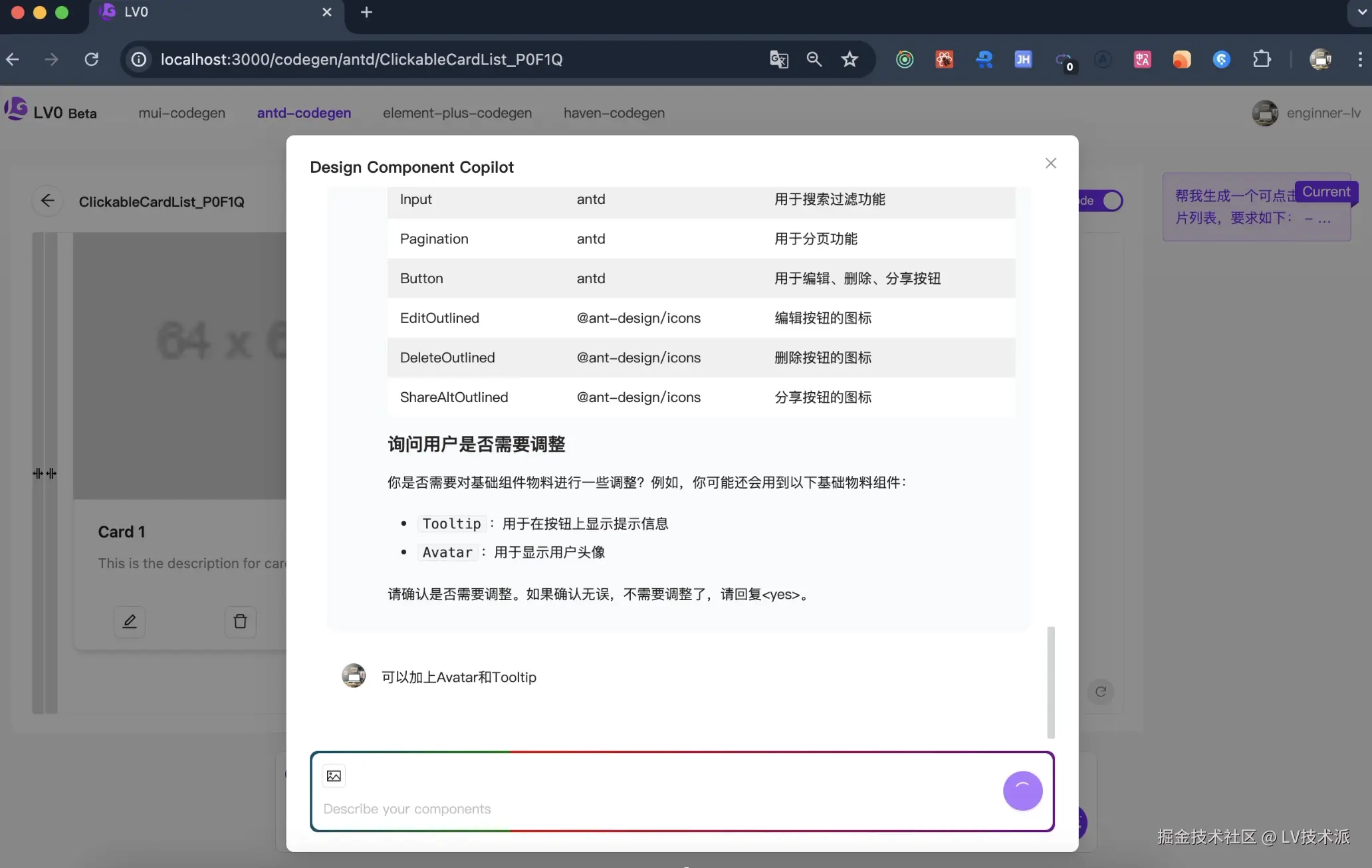Click the image upload icon in chat input

tap(334, 776)
